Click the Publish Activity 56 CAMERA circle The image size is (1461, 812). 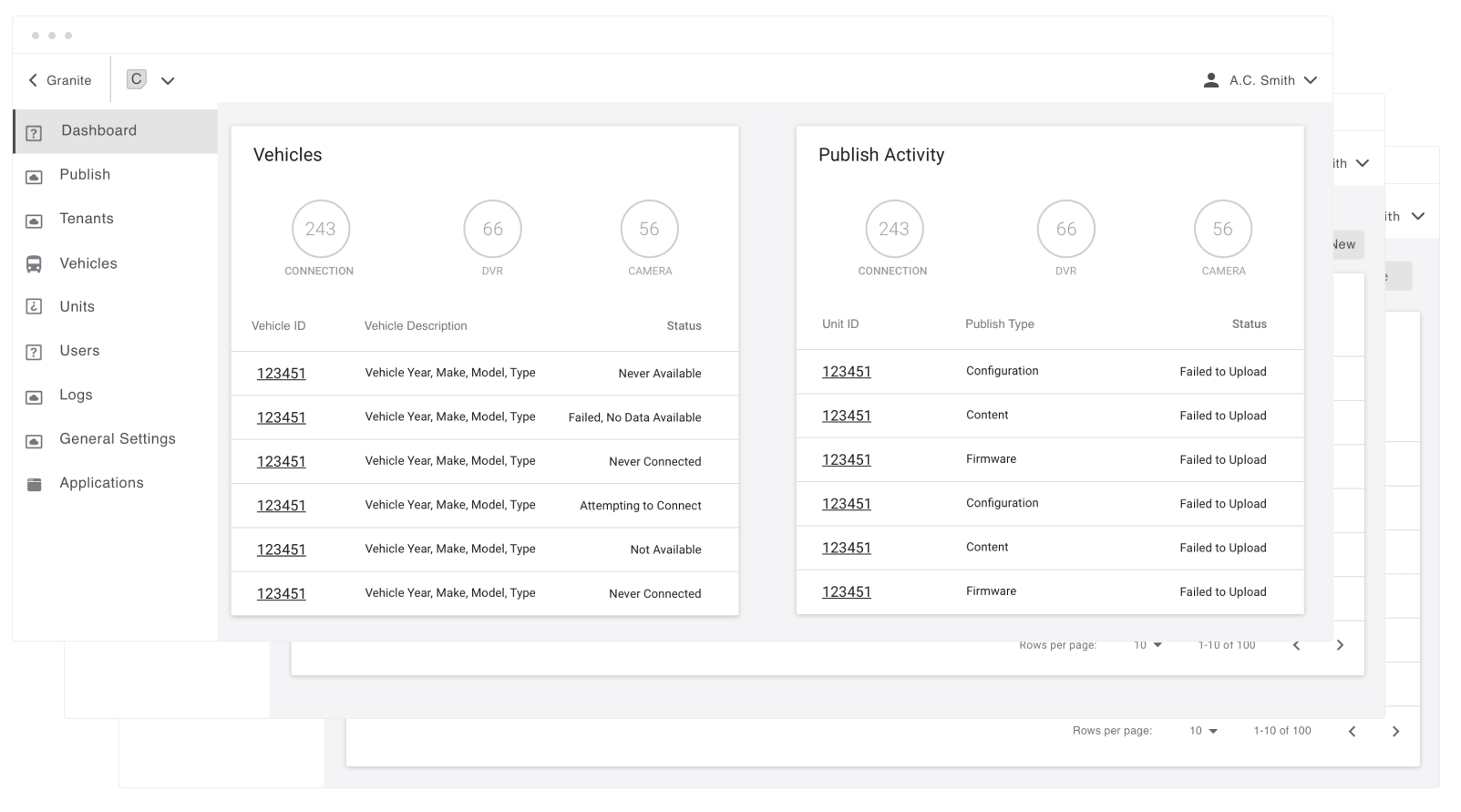click(1222, 229)
